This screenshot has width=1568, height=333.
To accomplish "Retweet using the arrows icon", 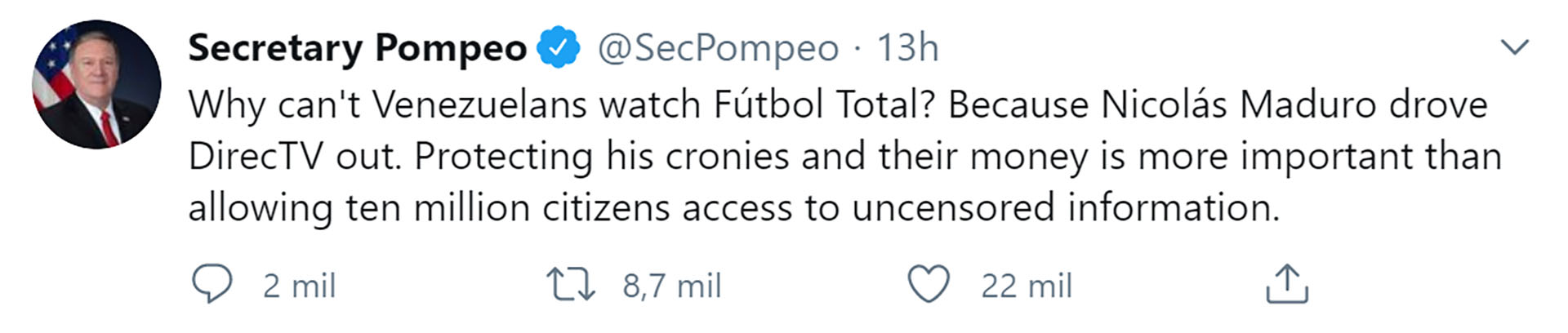I will click(571, 285).
